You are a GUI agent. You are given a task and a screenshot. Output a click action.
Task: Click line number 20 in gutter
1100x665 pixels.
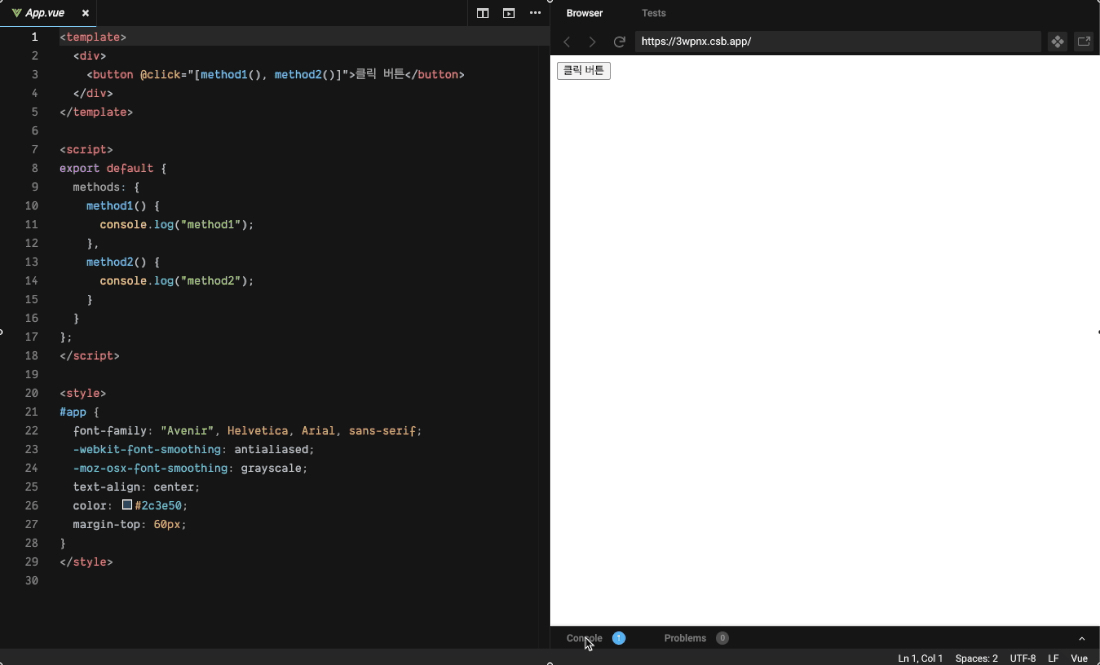[x=32, y=394]
